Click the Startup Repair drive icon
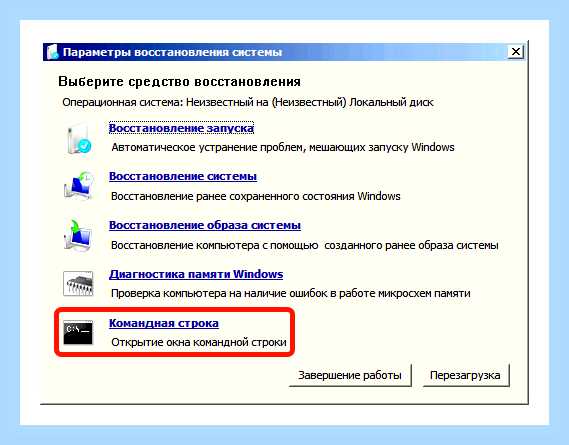The image size is (569, 445). pos(79,138)
